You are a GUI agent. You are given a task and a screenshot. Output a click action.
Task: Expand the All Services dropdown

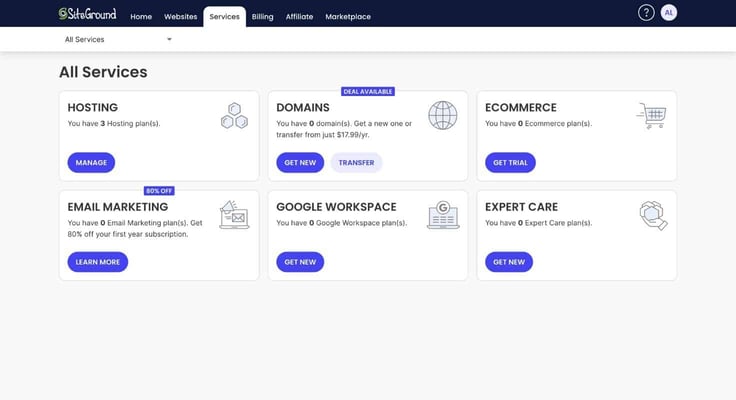pyautogui.click(x=118, y=39)
